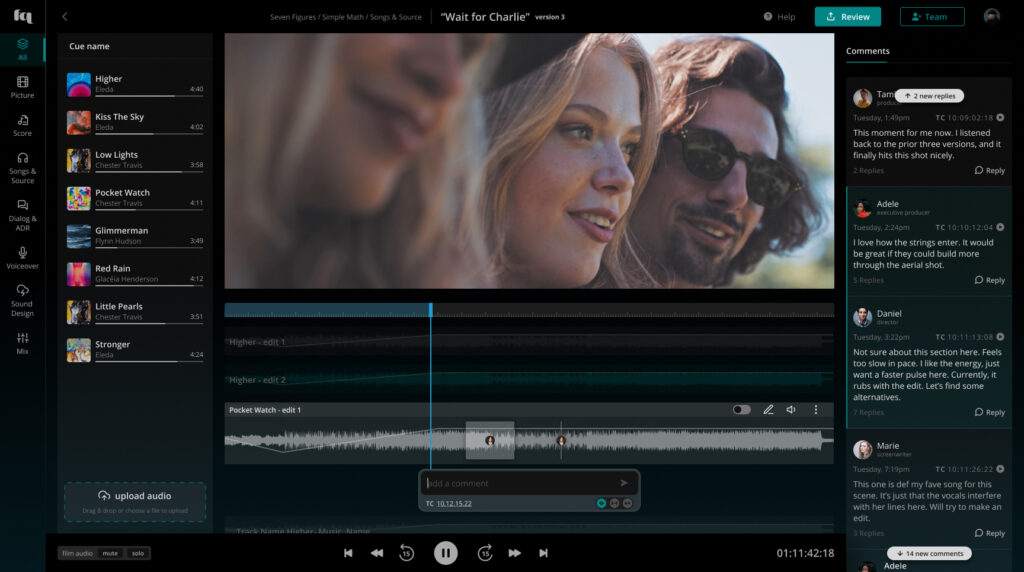
Task: Click the pencil edit icon on Pocket Watch track
Action: click(768, 410)
